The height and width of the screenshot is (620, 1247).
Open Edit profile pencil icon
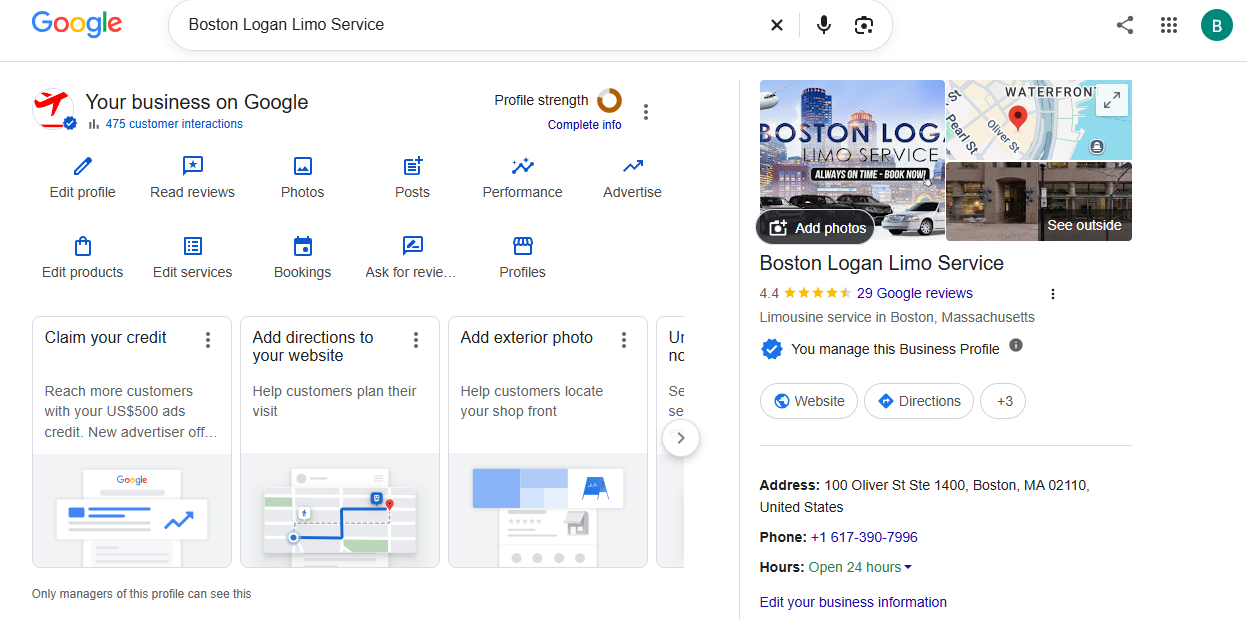click(83, 166)
